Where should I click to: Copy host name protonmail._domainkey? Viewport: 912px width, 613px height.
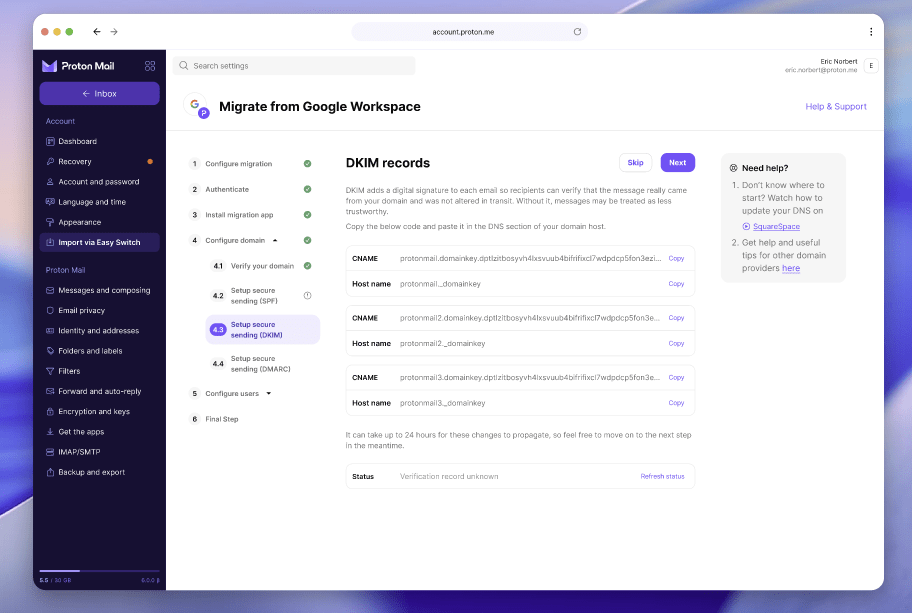pyautogui.click(x=676, y=284)
